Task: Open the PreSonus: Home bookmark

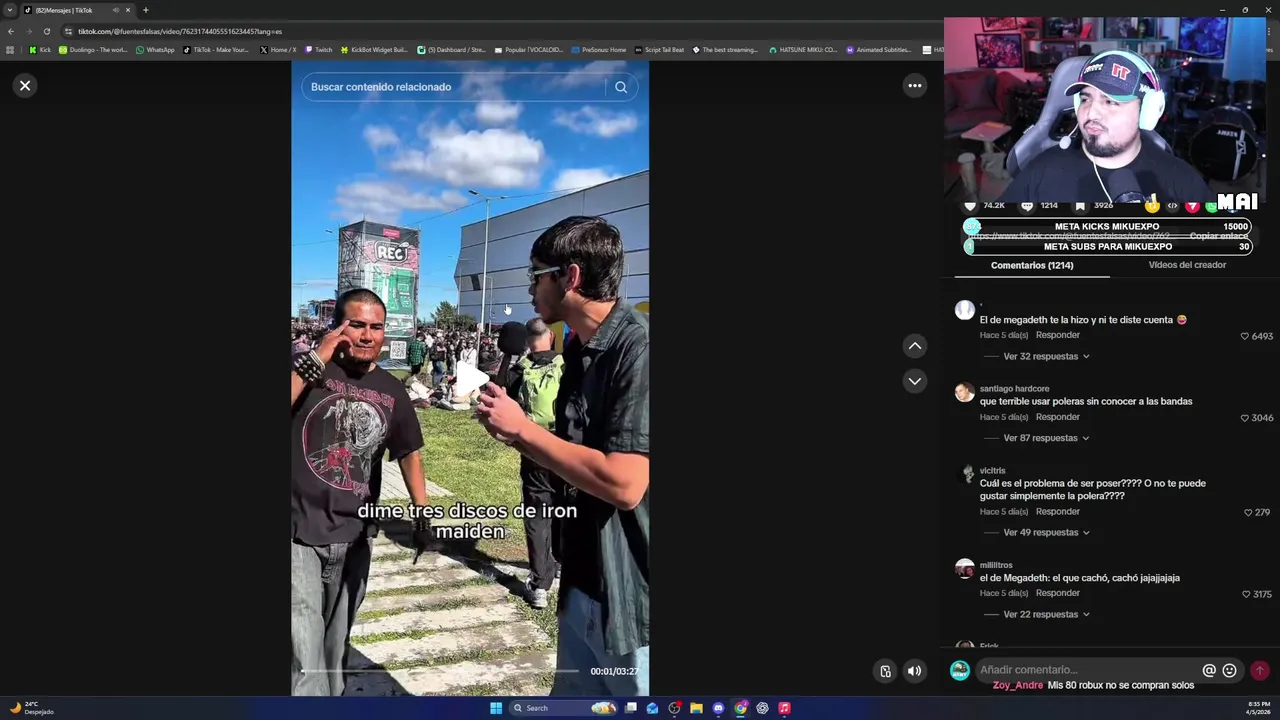Action: 599,50
